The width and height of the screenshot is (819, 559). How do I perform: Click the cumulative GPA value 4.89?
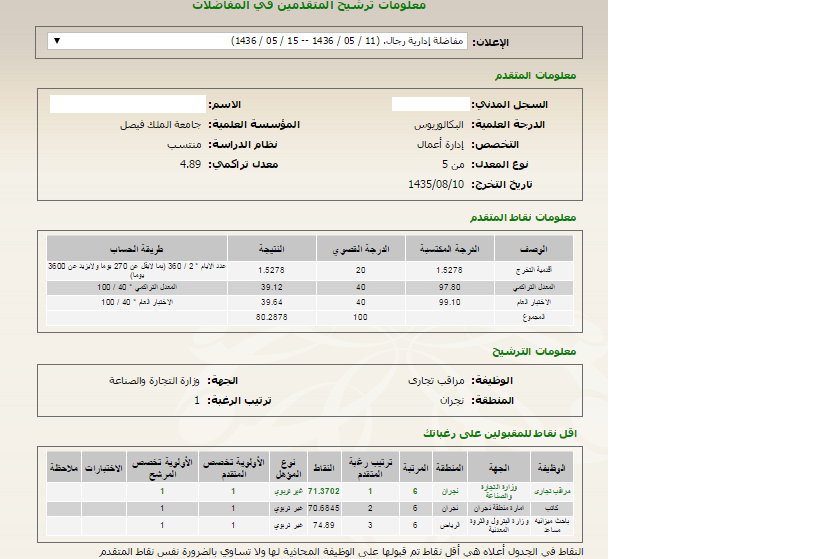click(x=191, y=165)
